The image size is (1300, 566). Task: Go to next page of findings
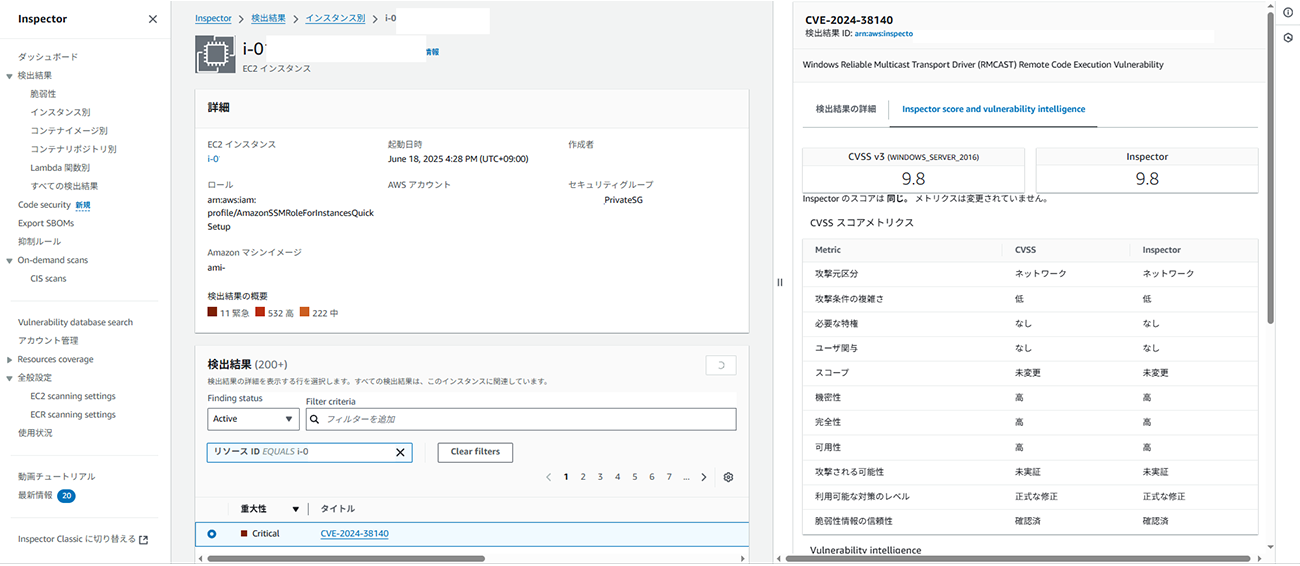coord(704,478)
